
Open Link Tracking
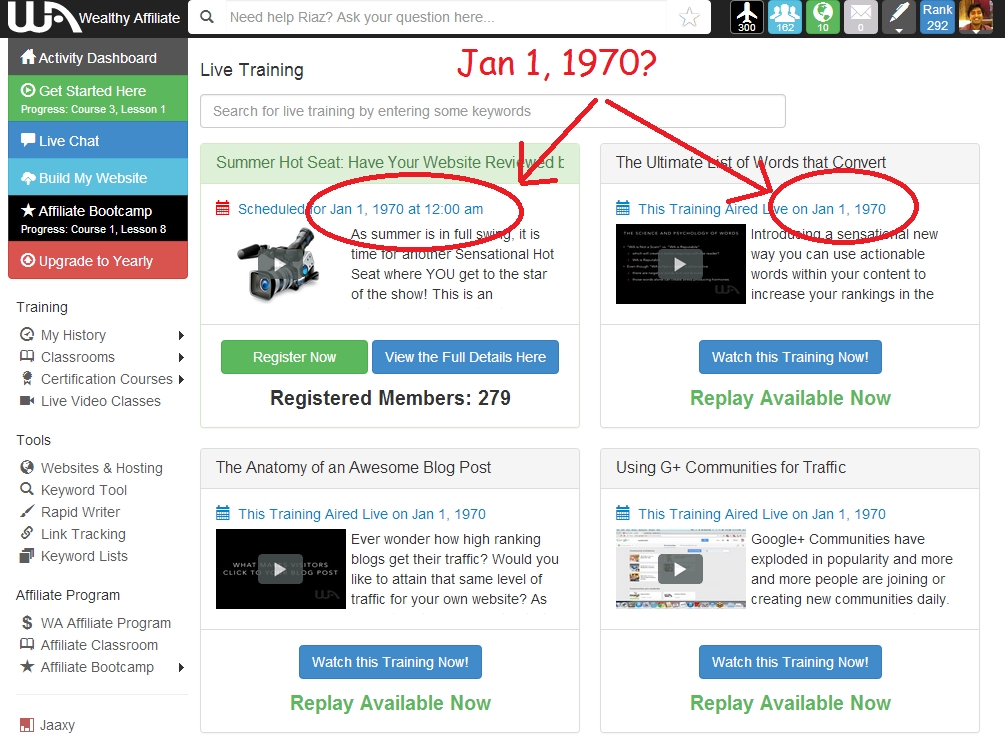(83, 534)
